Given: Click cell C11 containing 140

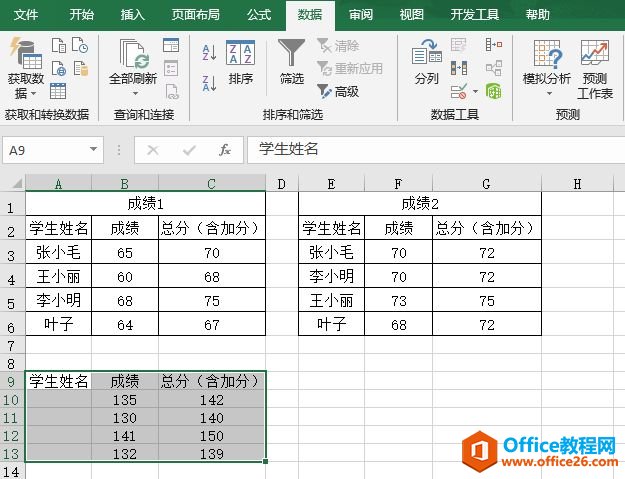Looking at the screenshot, I should (x=212, y=418).
